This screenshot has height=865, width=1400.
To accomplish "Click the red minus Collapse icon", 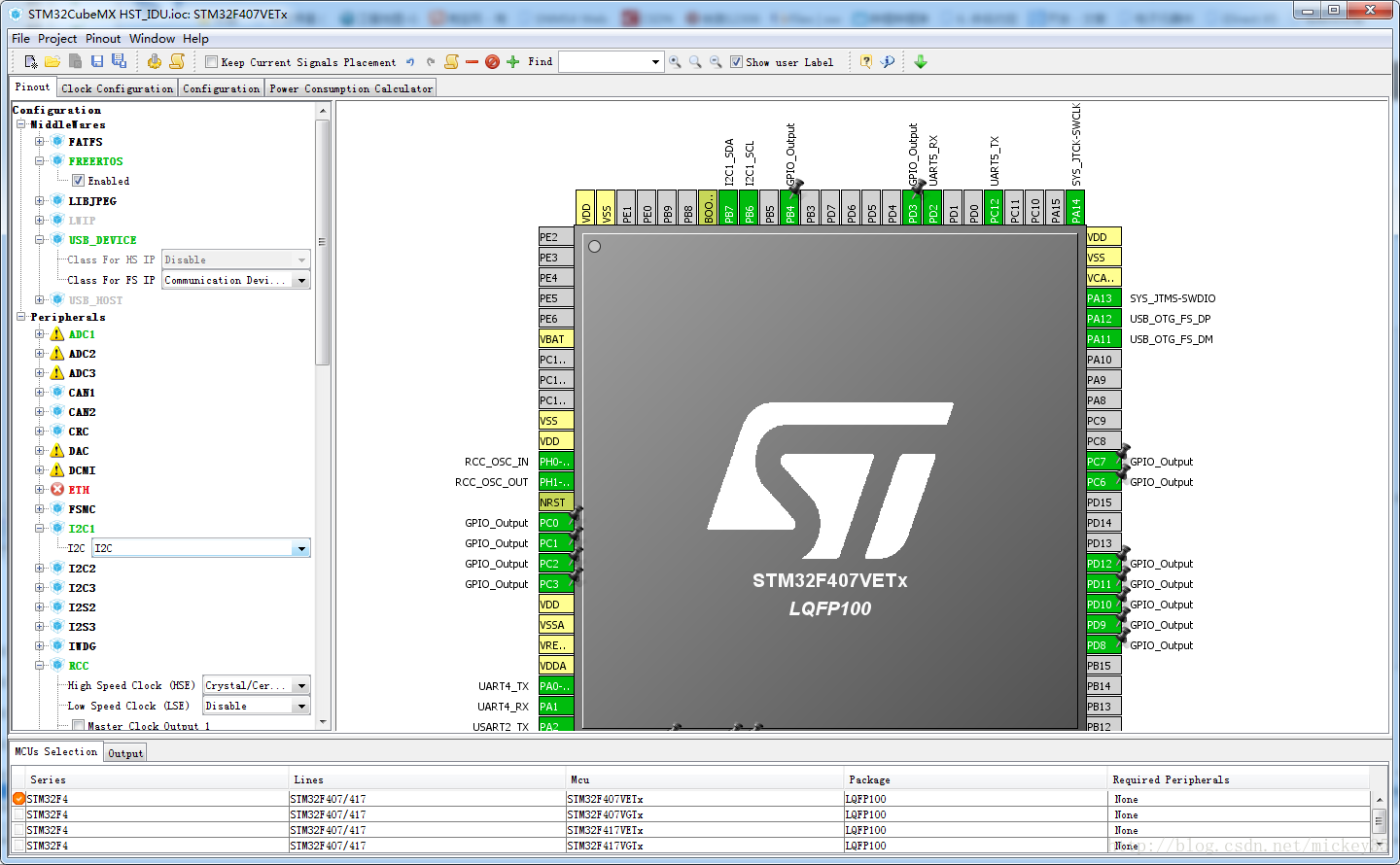I will [x=472, y=61].
